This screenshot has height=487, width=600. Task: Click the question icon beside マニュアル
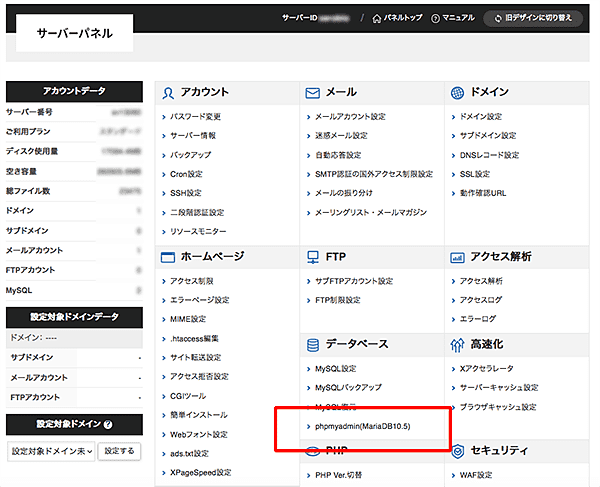coord(435,18)
